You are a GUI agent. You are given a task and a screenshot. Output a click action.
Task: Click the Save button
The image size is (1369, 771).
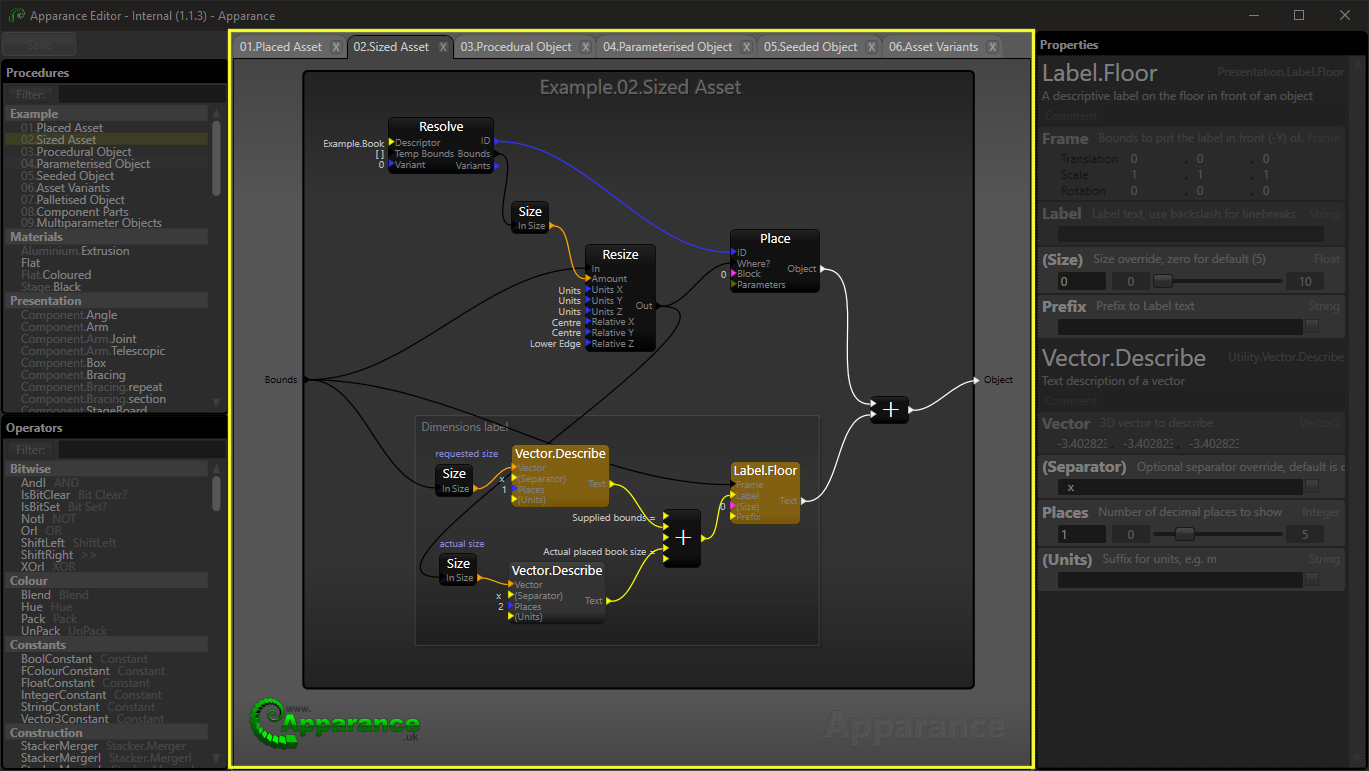coord(39,45)
